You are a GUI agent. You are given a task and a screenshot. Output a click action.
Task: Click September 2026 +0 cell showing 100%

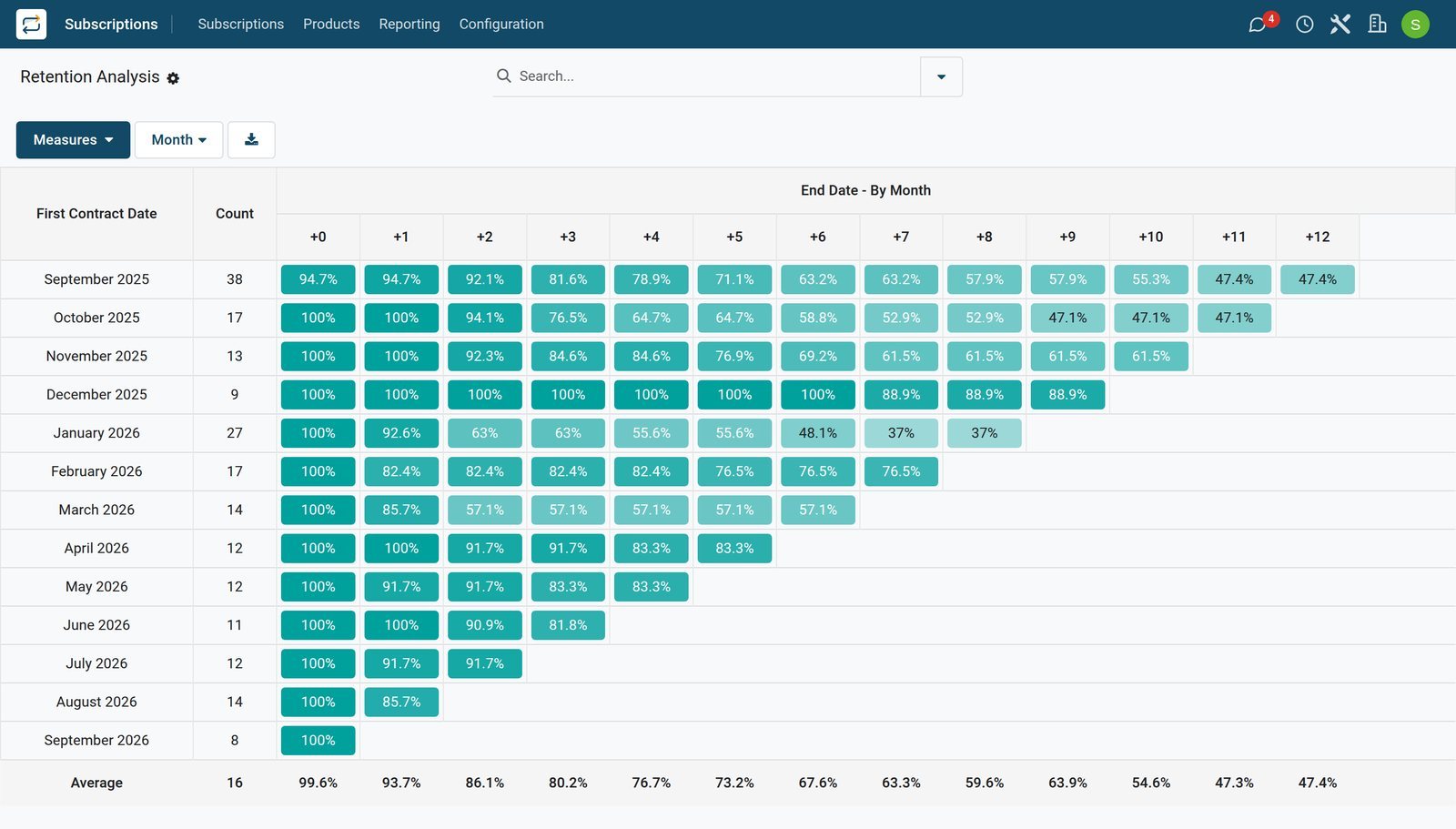pos(318,740)
